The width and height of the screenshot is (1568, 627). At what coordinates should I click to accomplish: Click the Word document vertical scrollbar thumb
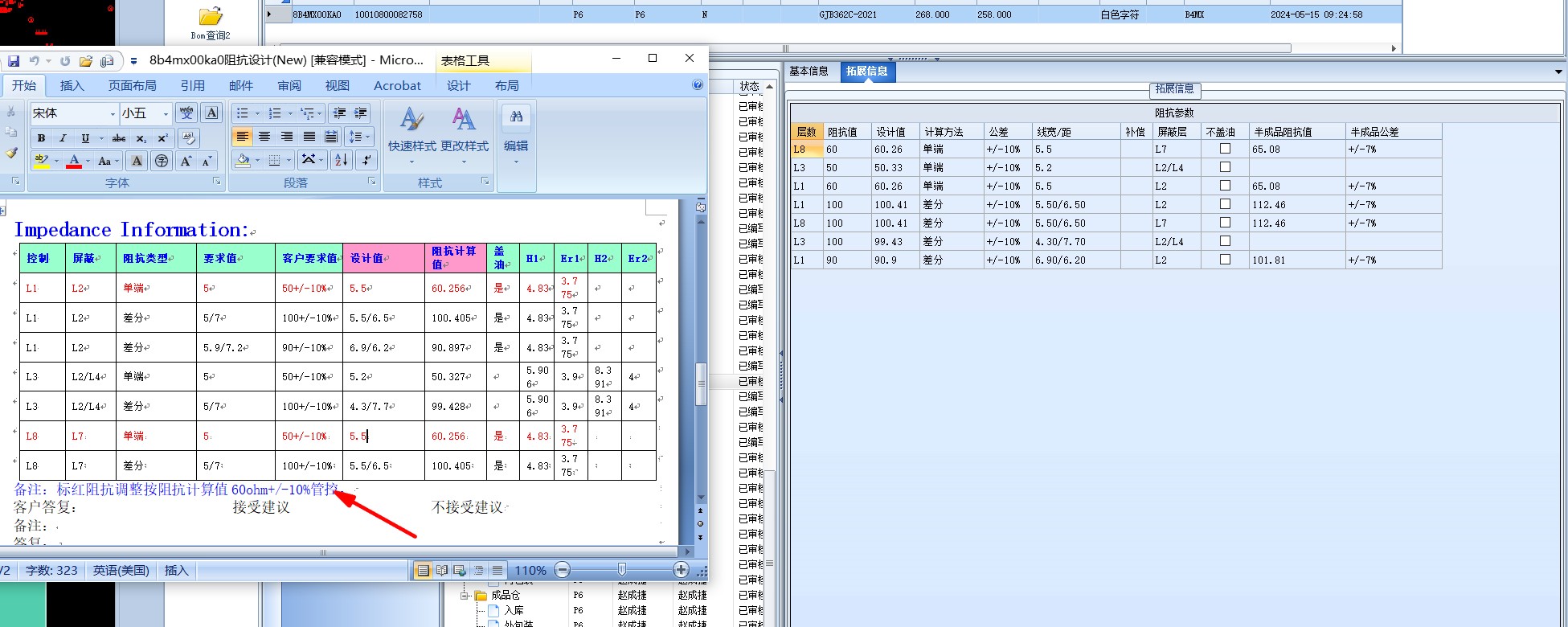pos(701,384)
